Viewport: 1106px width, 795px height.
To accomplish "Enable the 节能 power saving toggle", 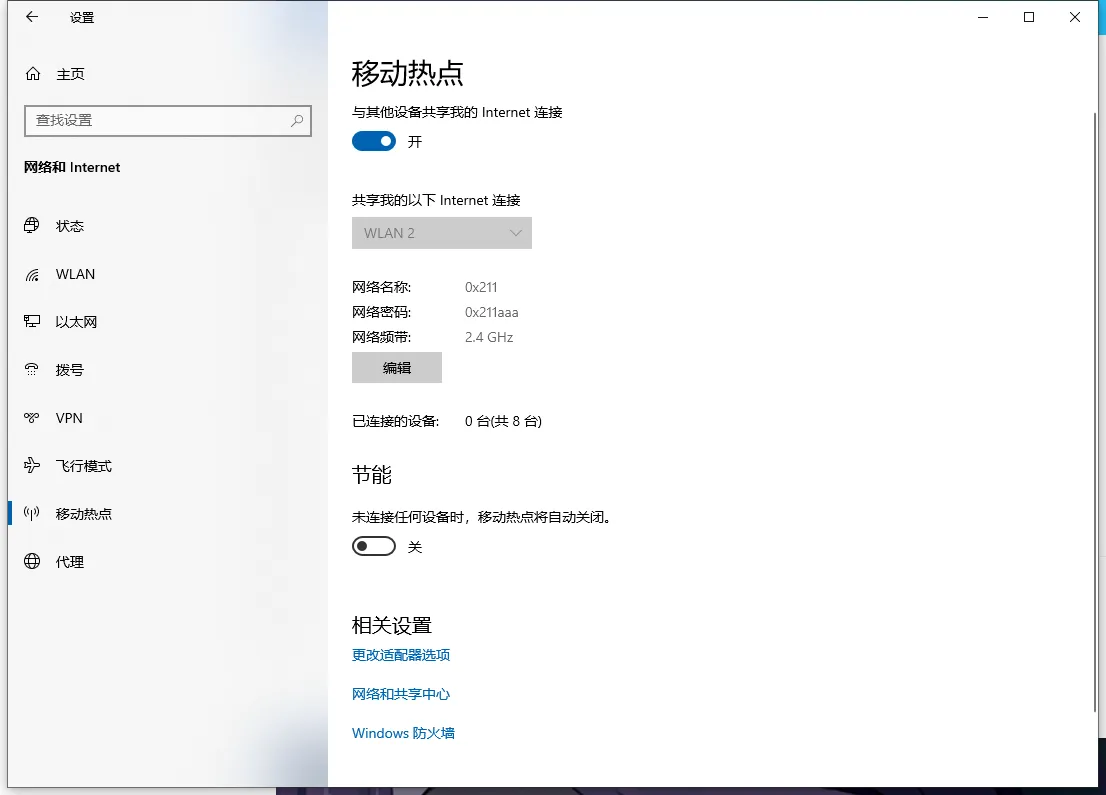I will 374,547.
